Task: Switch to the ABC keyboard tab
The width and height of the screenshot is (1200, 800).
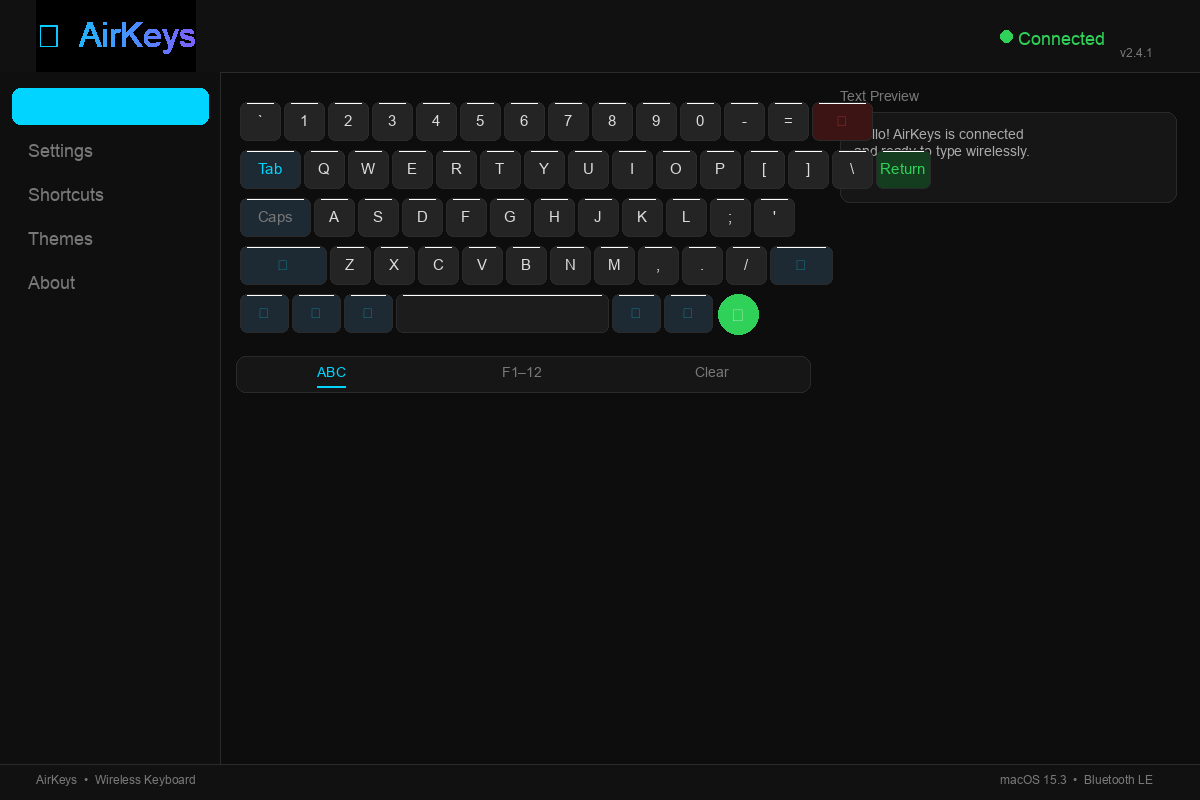Action: 331,372
